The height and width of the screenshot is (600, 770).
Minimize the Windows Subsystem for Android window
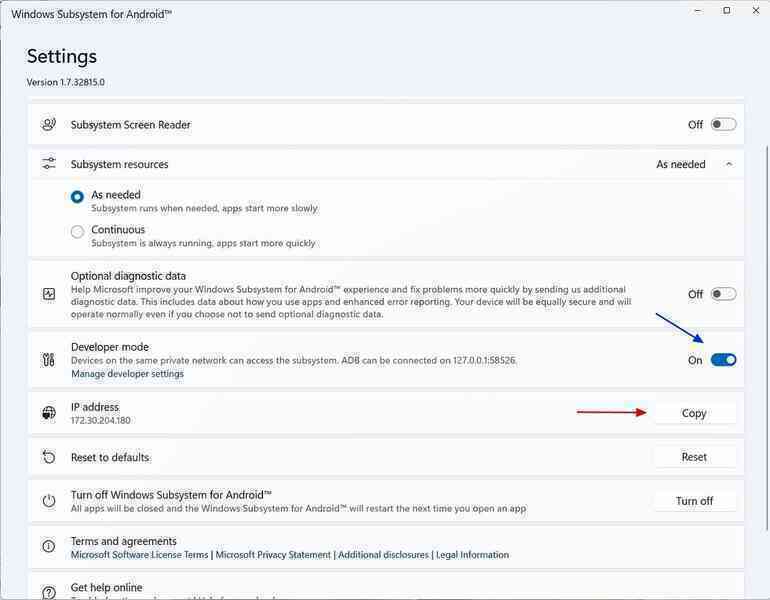click(x=698, y=11)
